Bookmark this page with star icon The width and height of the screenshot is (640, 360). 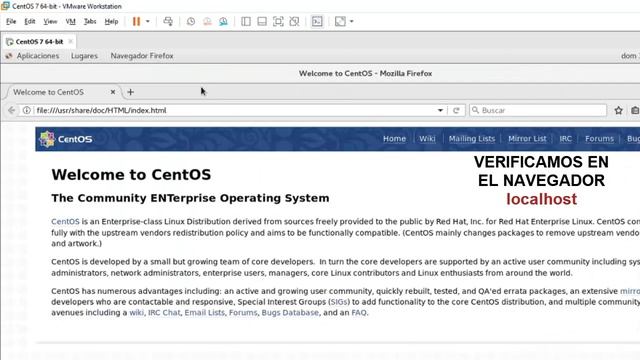[x=618, y=110]
